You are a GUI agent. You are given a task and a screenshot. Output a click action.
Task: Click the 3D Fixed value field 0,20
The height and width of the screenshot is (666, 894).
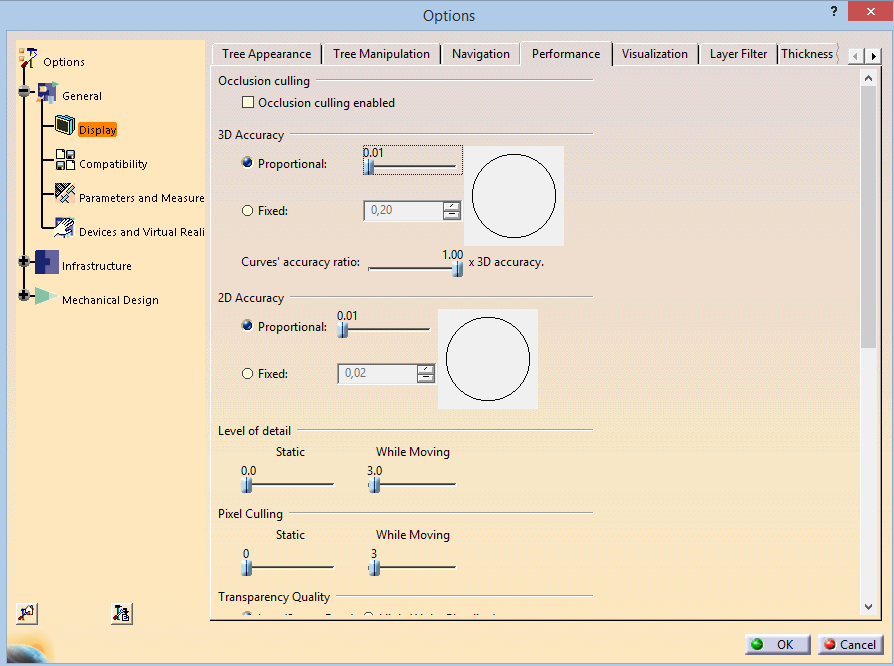coord(403,210)
